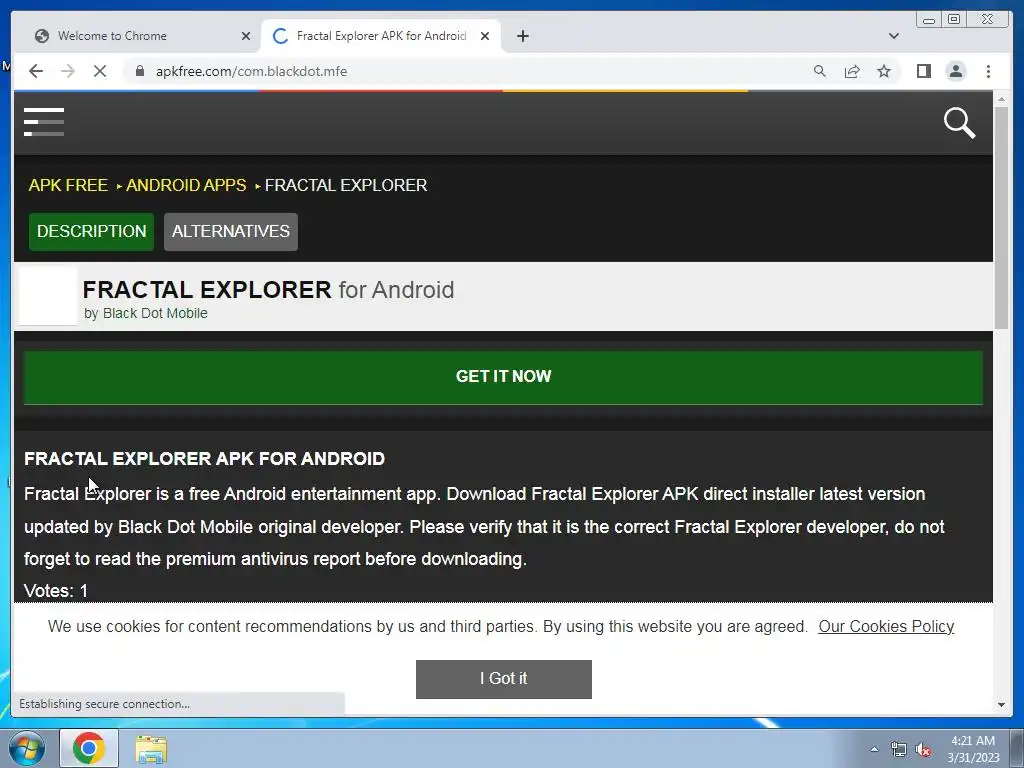Click the network tray icon
The image size is (1024, 768).
pyautogui.click(x=899, y=749)
